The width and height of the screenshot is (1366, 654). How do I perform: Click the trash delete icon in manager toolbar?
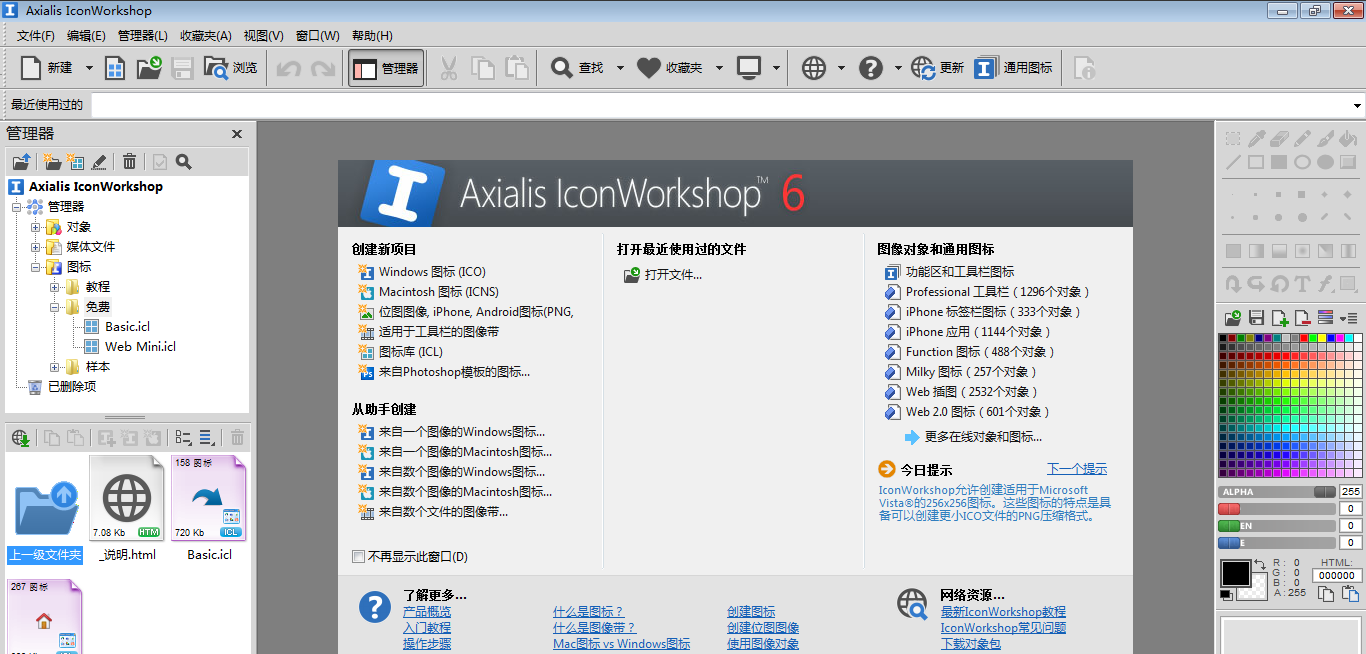[129, 162]
